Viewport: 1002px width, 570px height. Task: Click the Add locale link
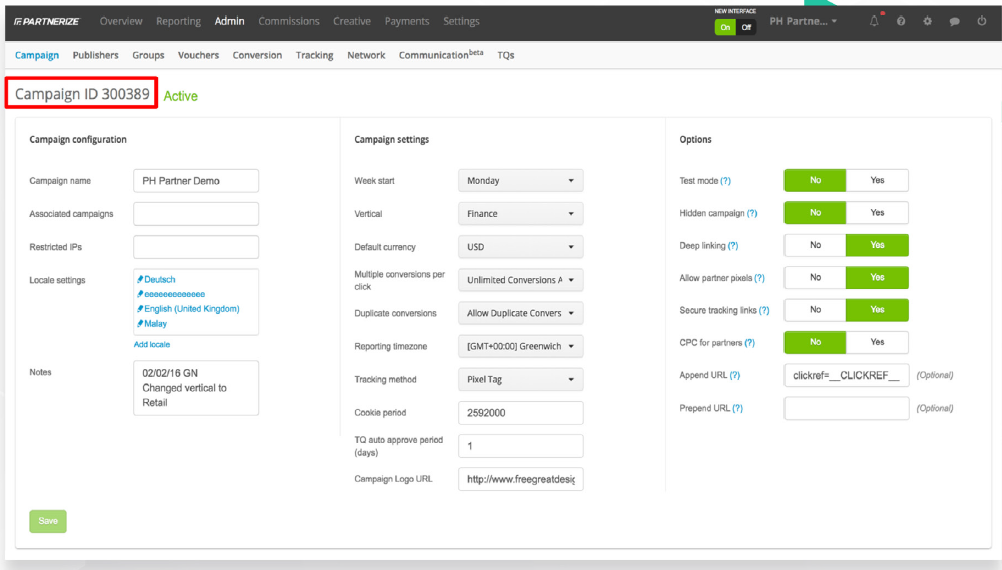click(151, 344)
